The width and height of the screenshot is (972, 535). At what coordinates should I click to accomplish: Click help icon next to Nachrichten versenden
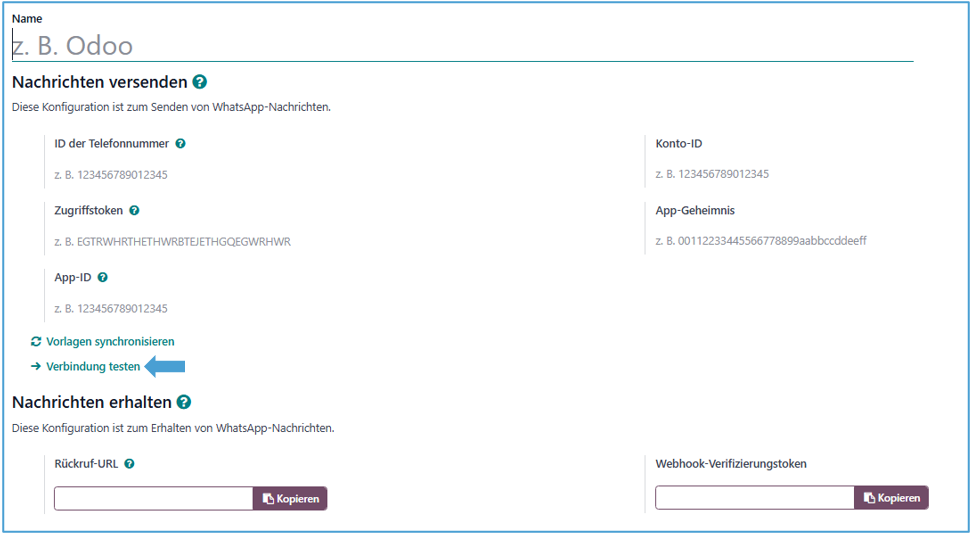point(200,82)
